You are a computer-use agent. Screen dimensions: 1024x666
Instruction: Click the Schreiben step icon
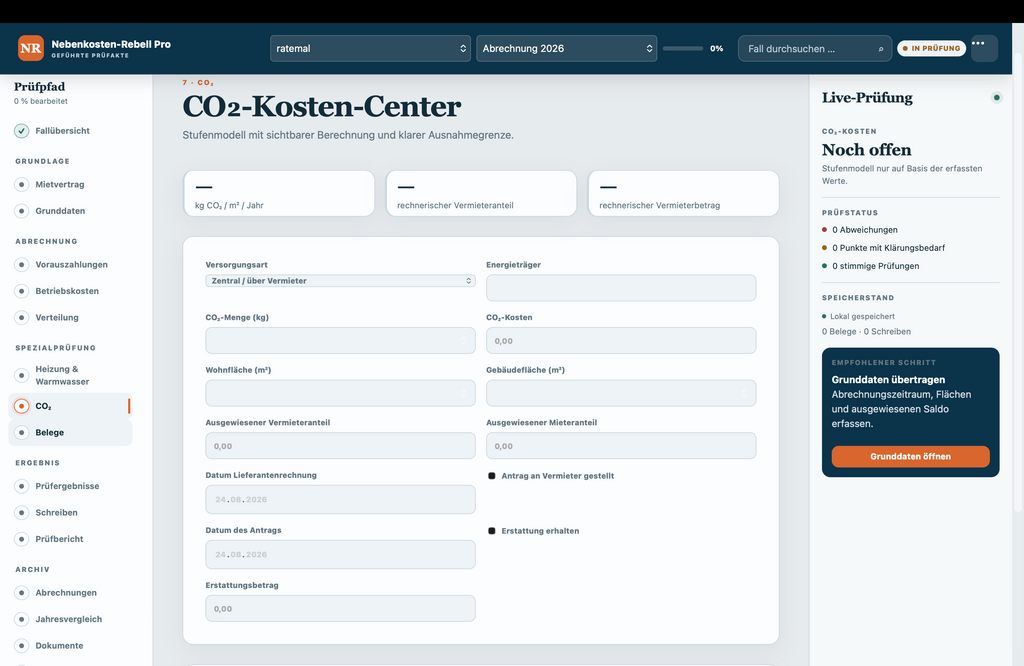pyautogui.click(x=22, y=513)
